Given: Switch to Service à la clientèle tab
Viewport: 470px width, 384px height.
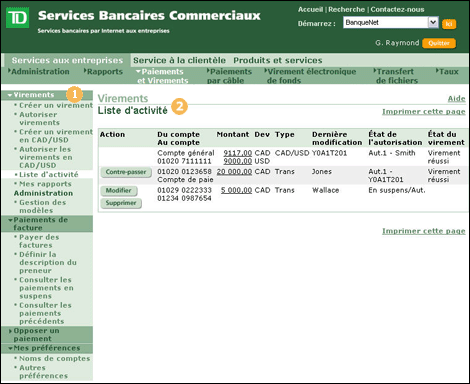Looking at the screenshot, I should coord(179,61).
